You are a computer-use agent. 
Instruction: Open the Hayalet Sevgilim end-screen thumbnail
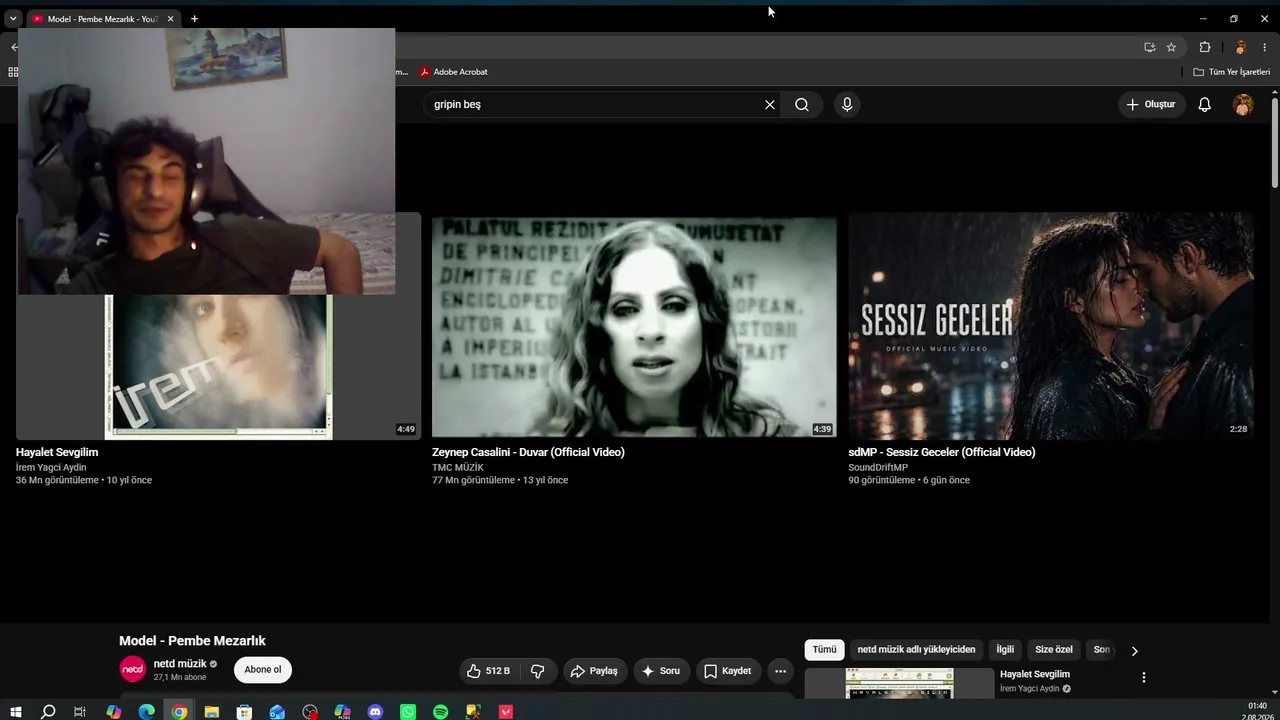pos(218,367)
